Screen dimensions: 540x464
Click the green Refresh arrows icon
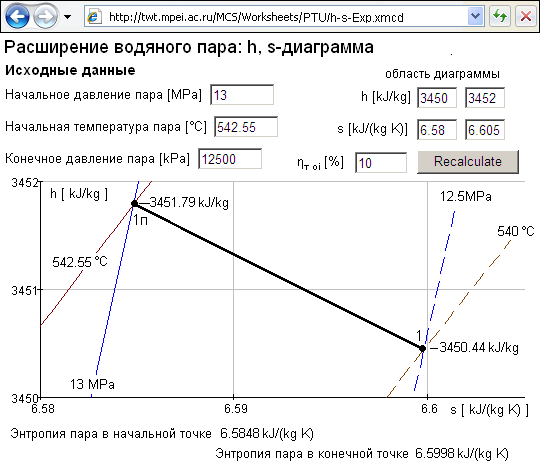499,16
